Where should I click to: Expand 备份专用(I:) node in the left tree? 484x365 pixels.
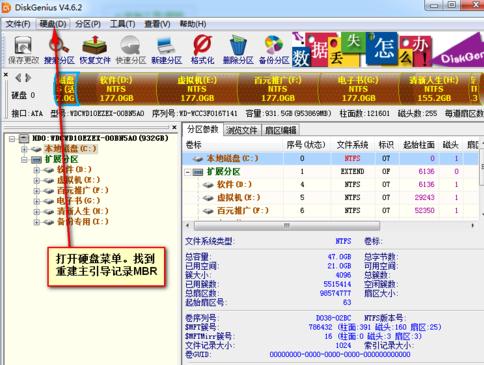(37, 222)
